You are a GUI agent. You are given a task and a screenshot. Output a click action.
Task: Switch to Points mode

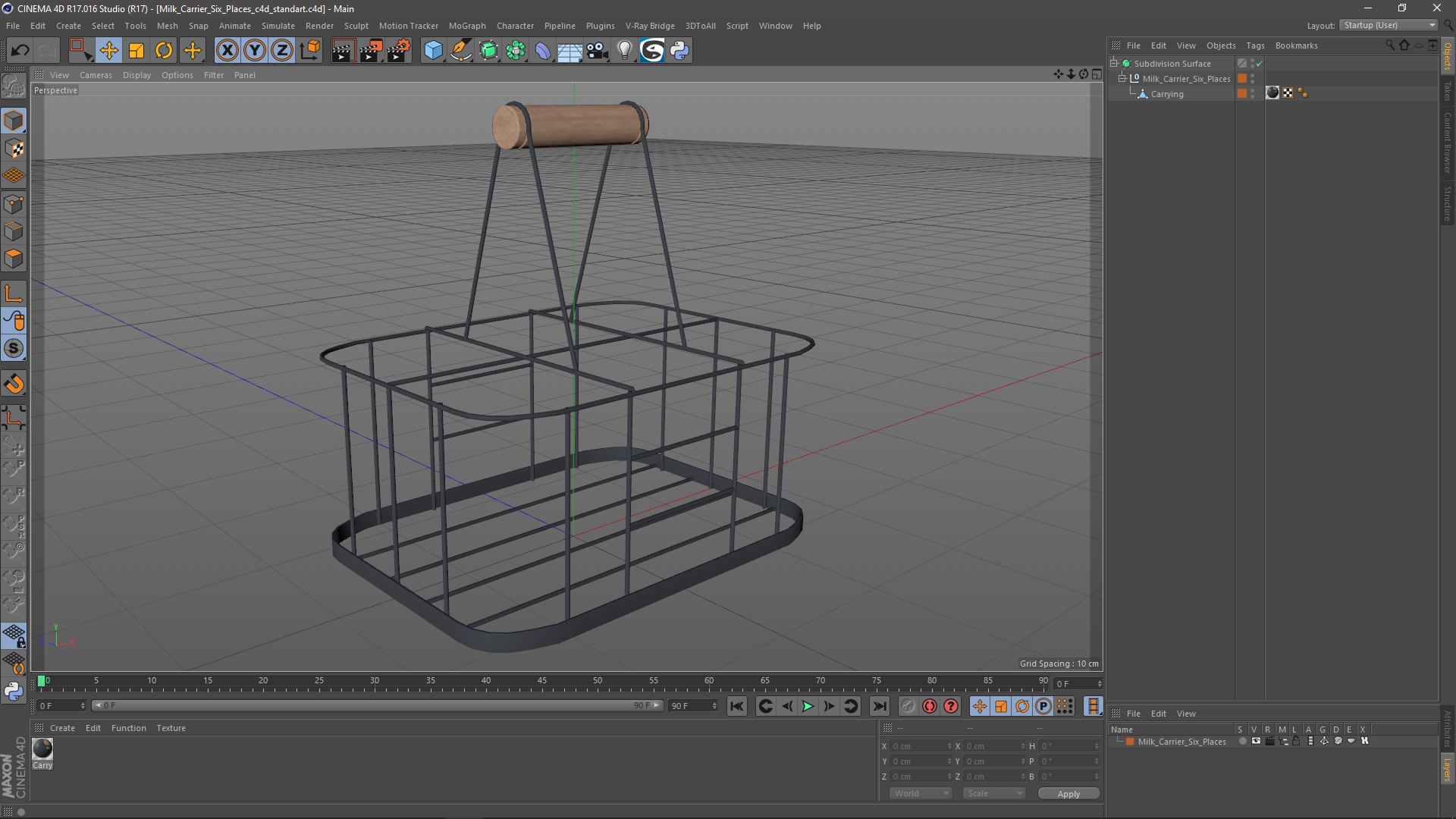[x=14, y=204]
